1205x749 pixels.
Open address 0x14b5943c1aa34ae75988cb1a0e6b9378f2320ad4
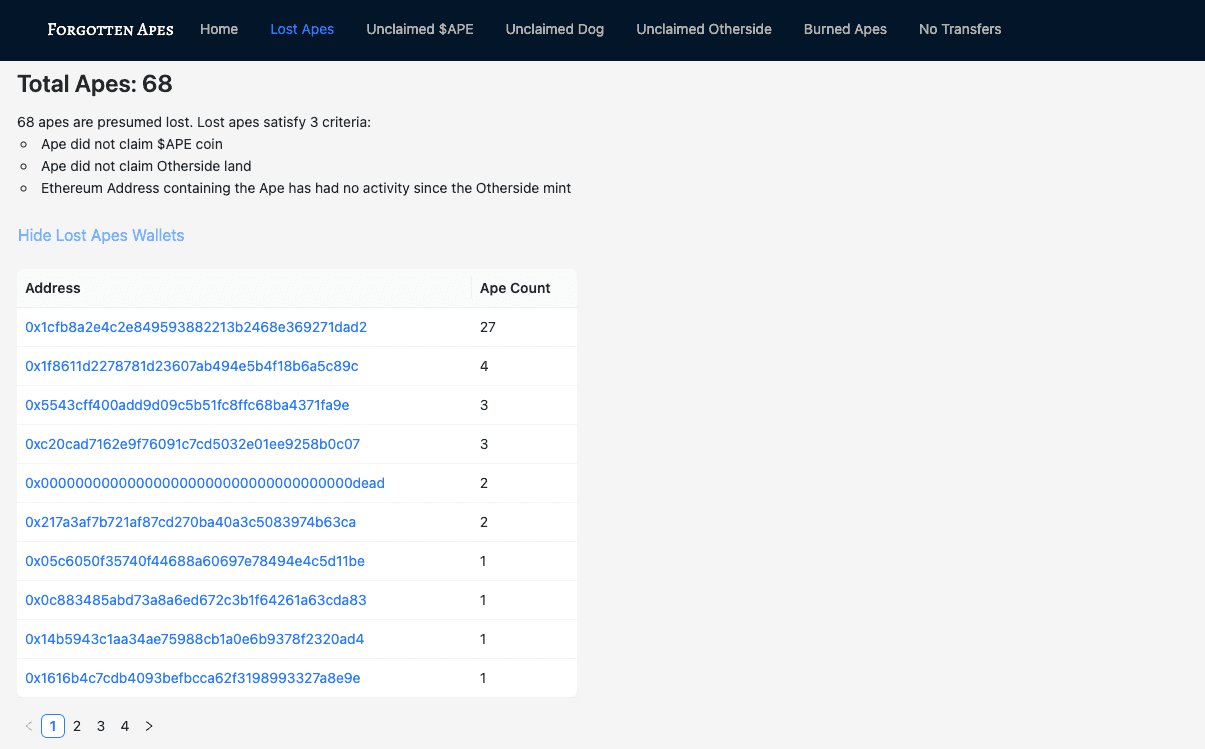(195, 639)
